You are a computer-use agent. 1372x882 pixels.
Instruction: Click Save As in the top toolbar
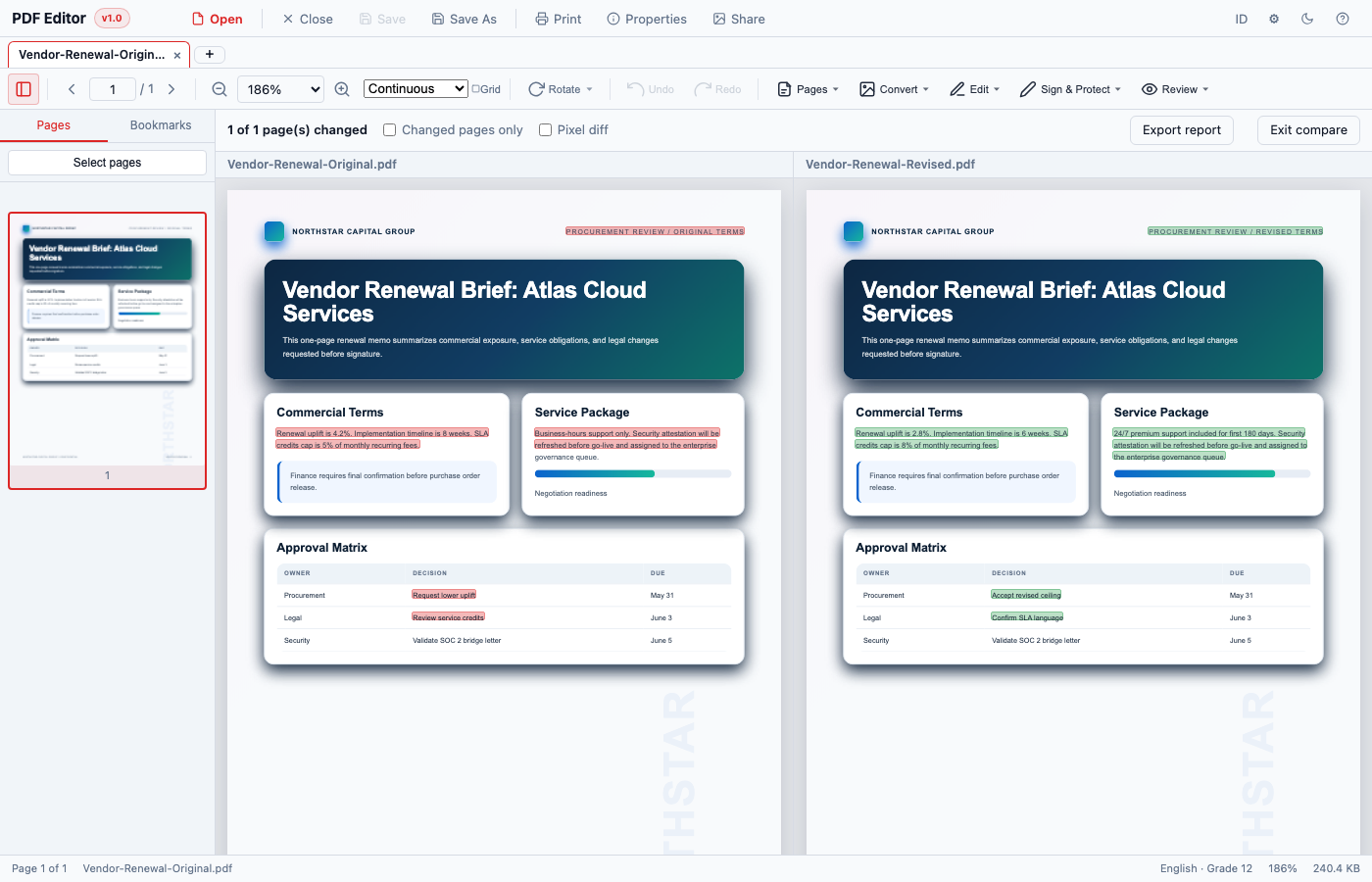(464, 19)
